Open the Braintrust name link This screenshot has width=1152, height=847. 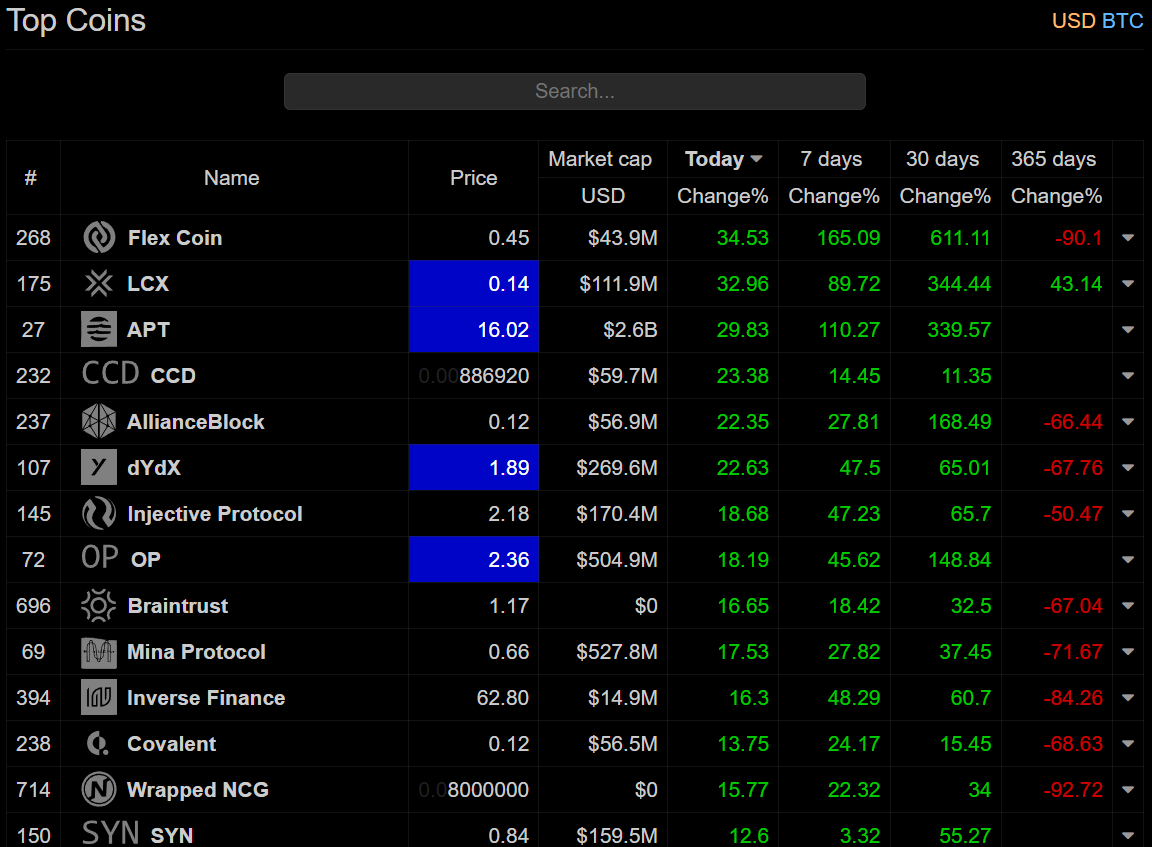click(178, 606)
